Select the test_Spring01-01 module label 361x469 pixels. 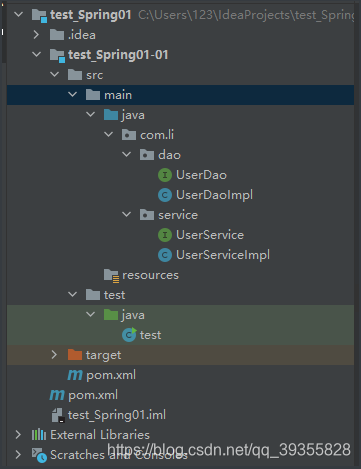pos(118,55)
